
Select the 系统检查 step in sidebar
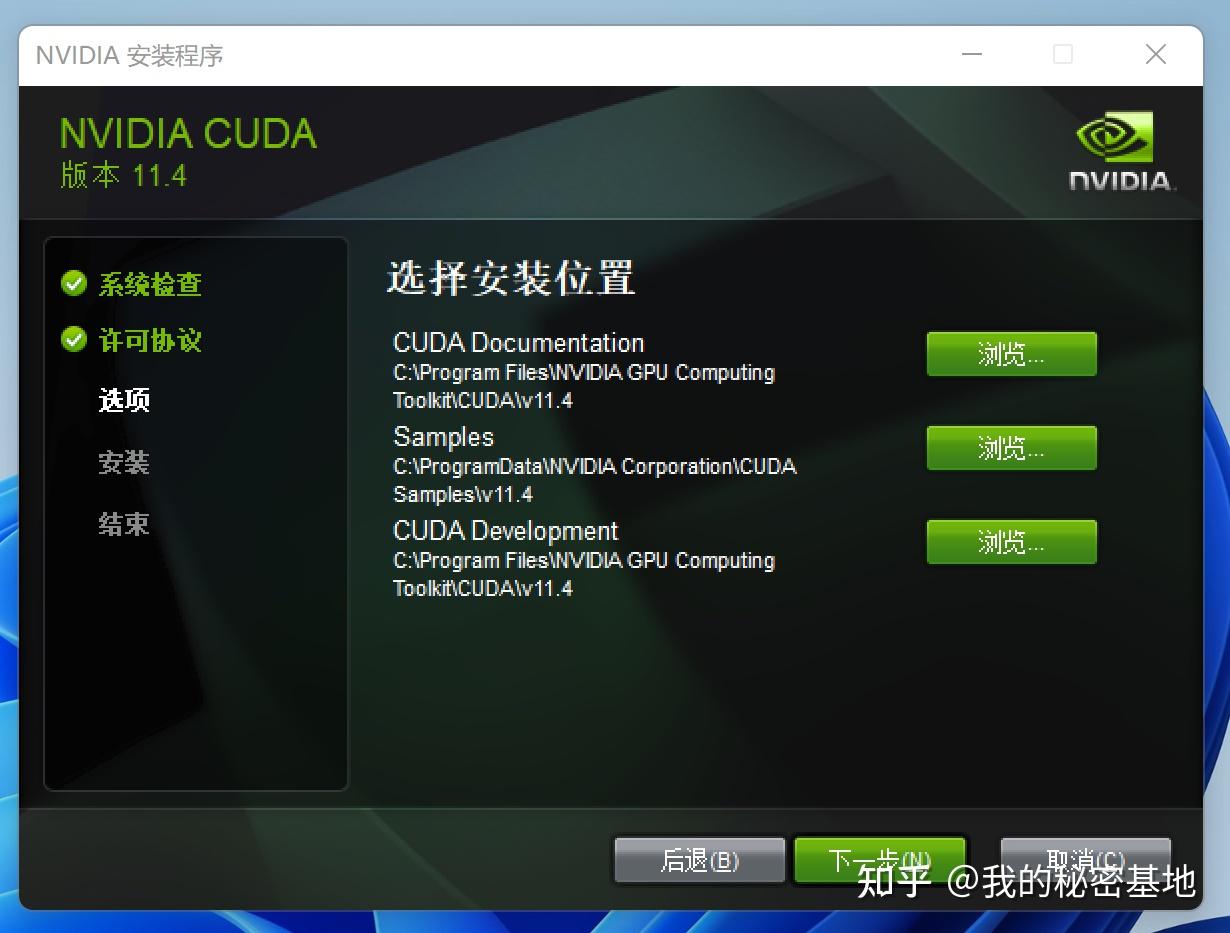pyautogui.click(x=150, y=284)
